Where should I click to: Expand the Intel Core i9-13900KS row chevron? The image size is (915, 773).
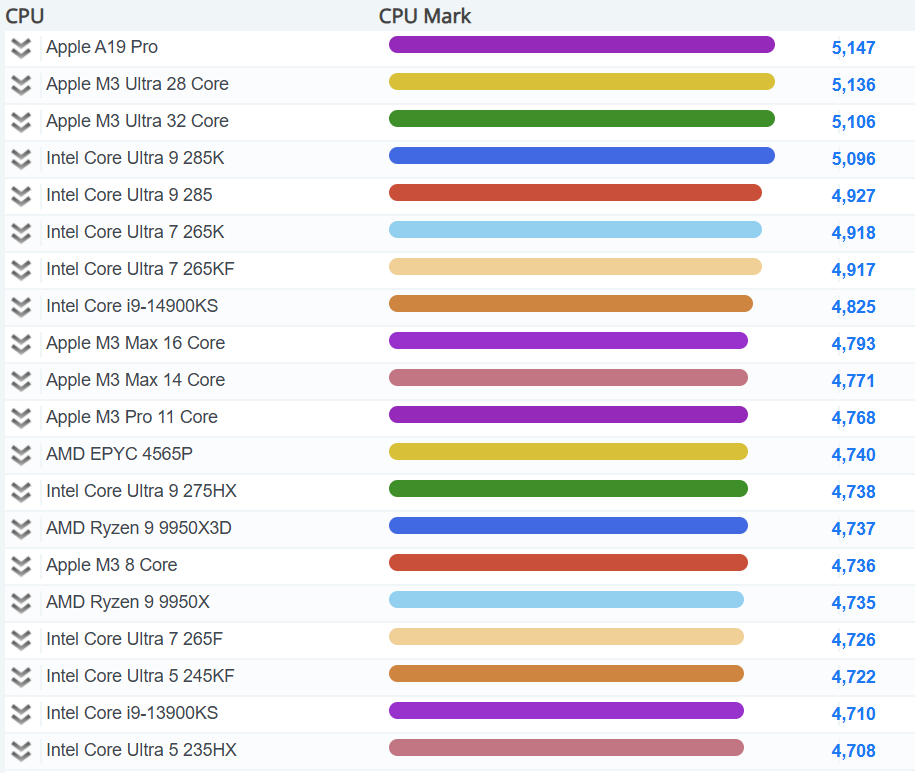(x=21, y=714)
